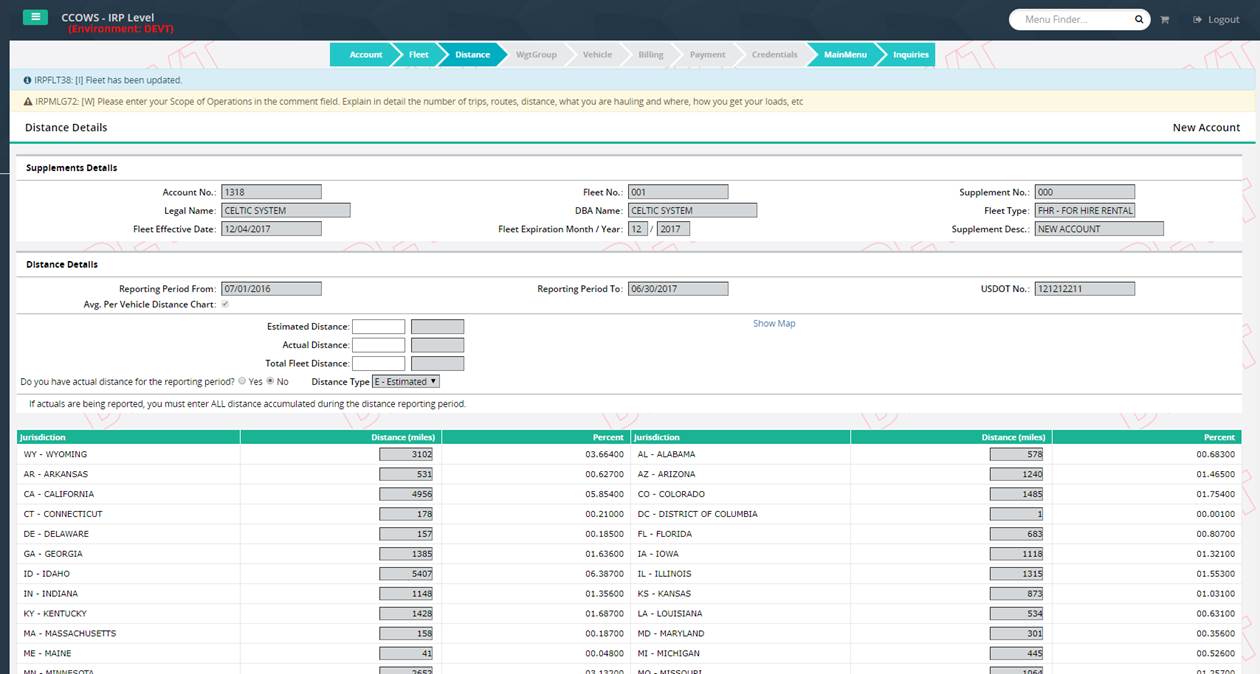
Task: Click the Wyoming distance miles field
Action: click(x=406, y=454)
